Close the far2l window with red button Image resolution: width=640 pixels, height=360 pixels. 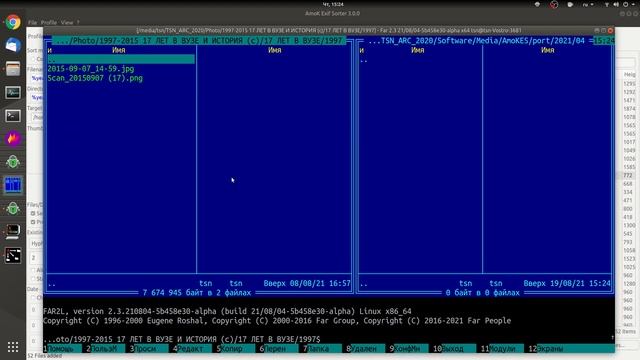[x=610, y=30]
